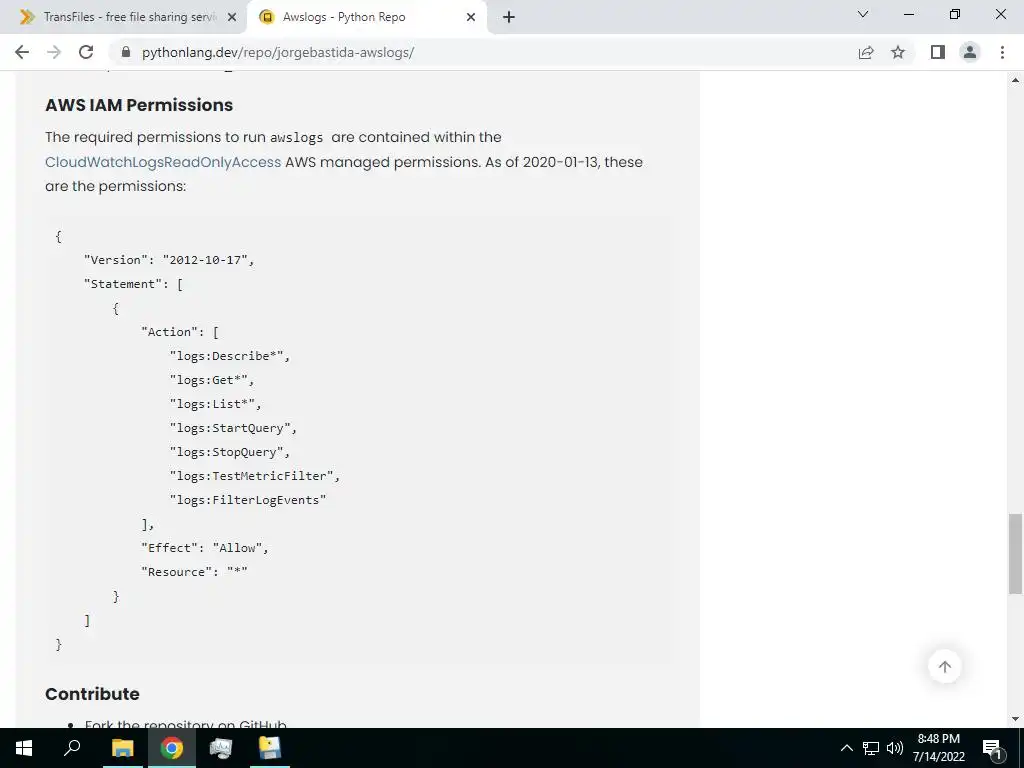Click the "logs:StopQuery" code line

[x=230, y=452]
